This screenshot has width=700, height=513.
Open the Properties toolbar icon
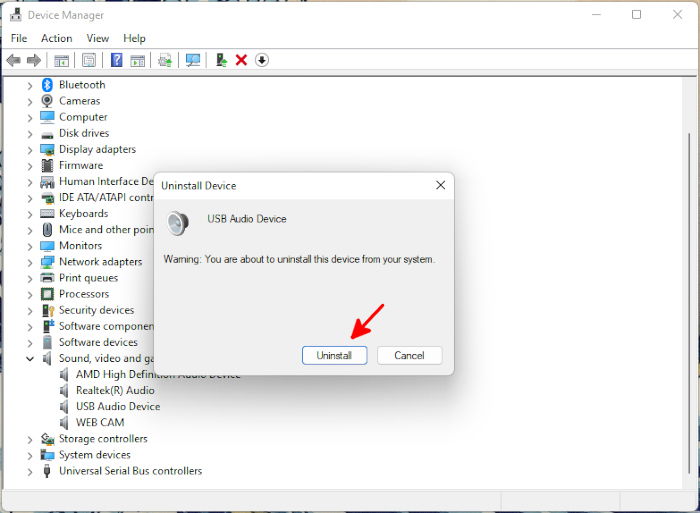[x=89, y=60]
